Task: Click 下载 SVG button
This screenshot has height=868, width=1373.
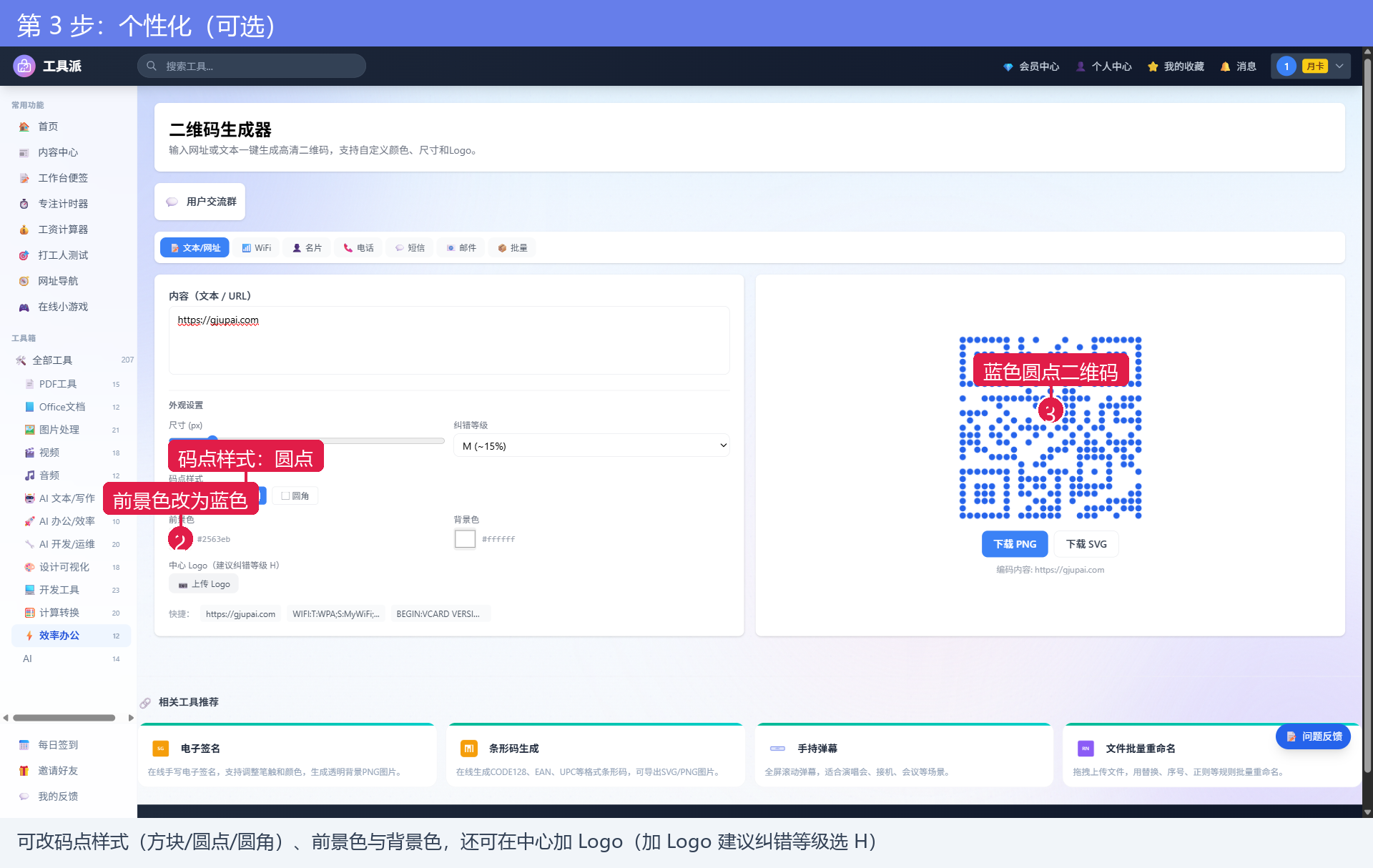Action: [1086, 544]
